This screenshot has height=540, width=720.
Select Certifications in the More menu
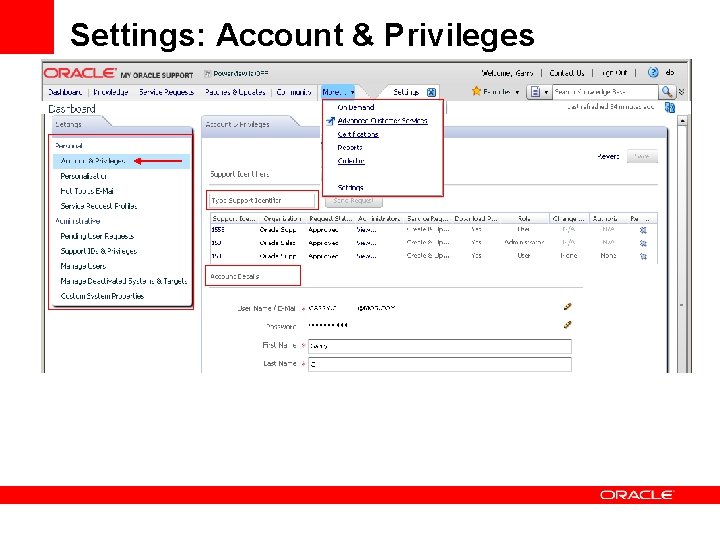(358, 134)
